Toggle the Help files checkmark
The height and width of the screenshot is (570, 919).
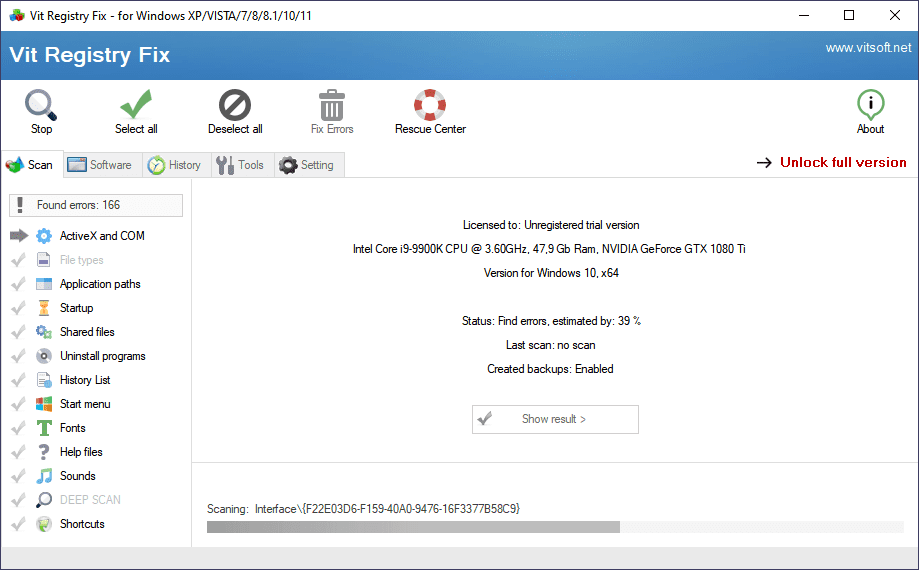pos(18,452)
